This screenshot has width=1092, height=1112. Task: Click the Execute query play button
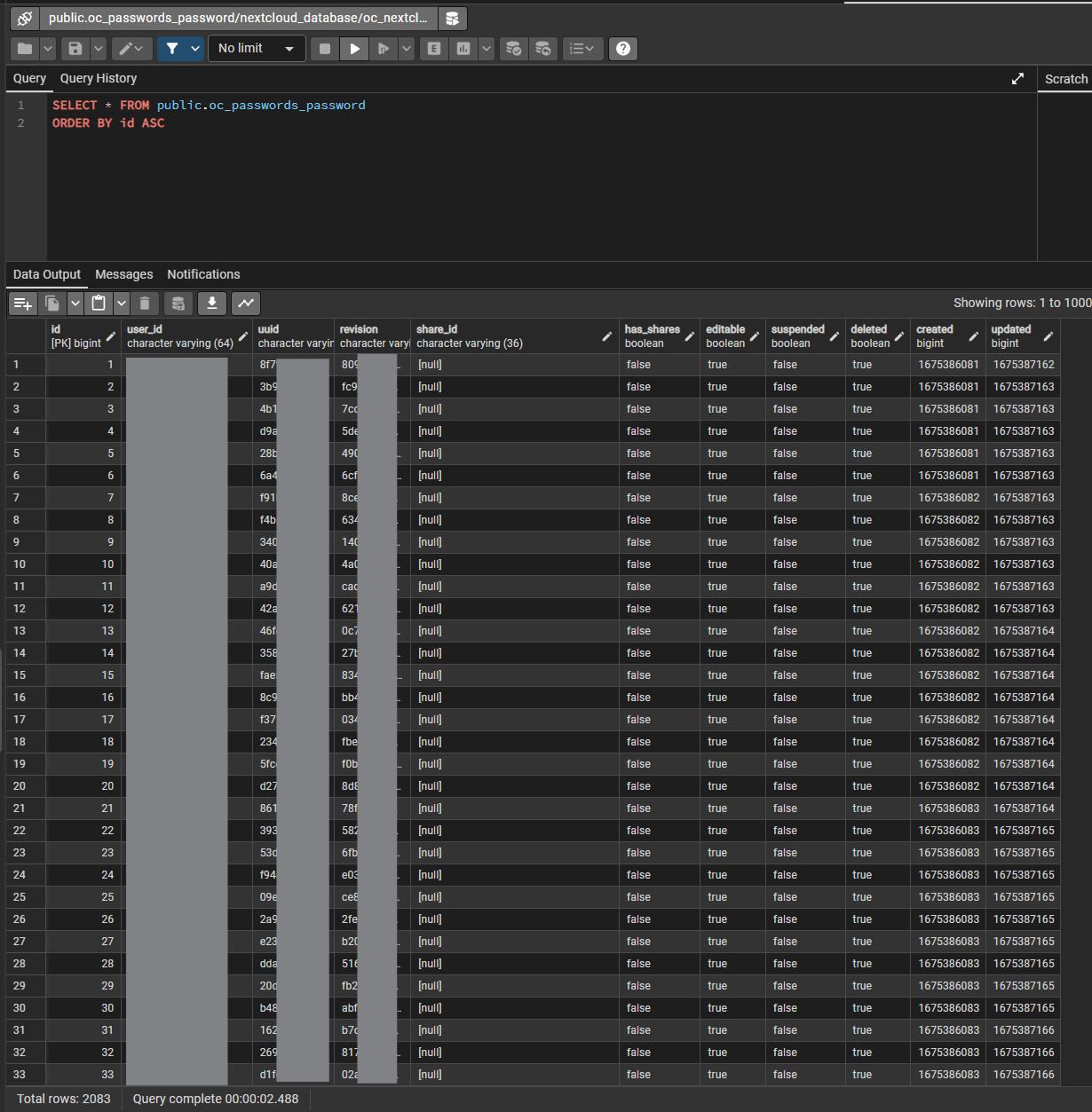pos(354,49)
